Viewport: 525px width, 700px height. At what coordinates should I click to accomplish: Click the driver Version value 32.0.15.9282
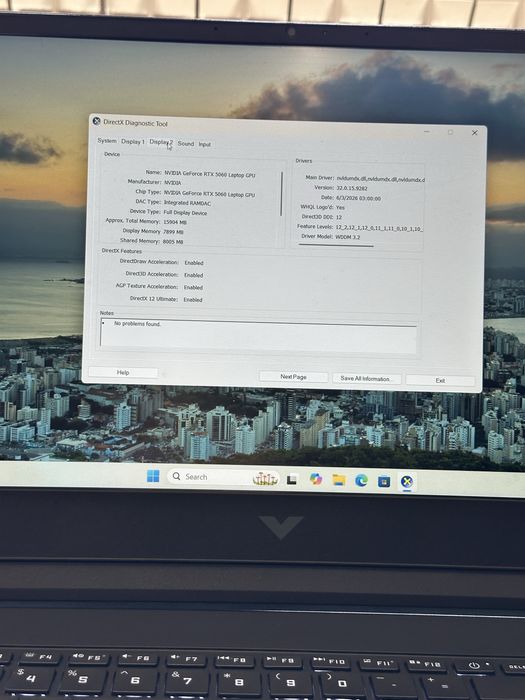click(x=352, y=188)
